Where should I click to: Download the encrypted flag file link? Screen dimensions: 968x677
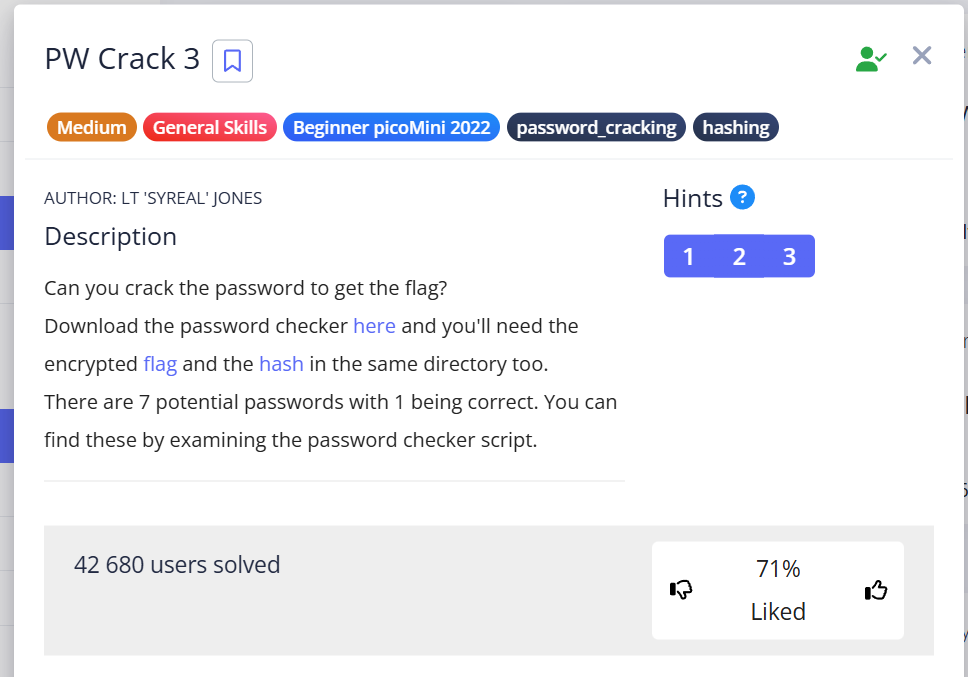(160, 364)
